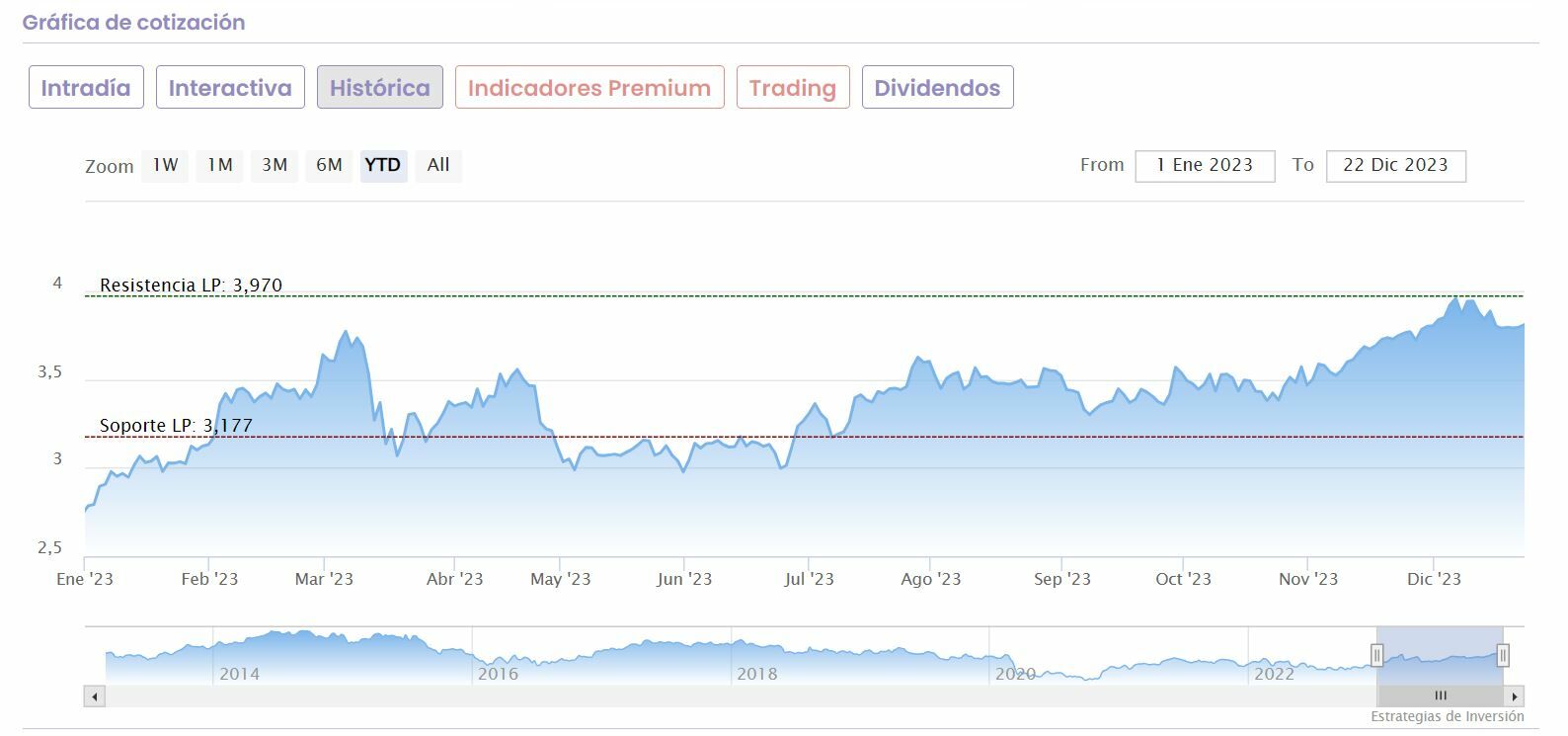Select the Histórica tab

[380, 88]
